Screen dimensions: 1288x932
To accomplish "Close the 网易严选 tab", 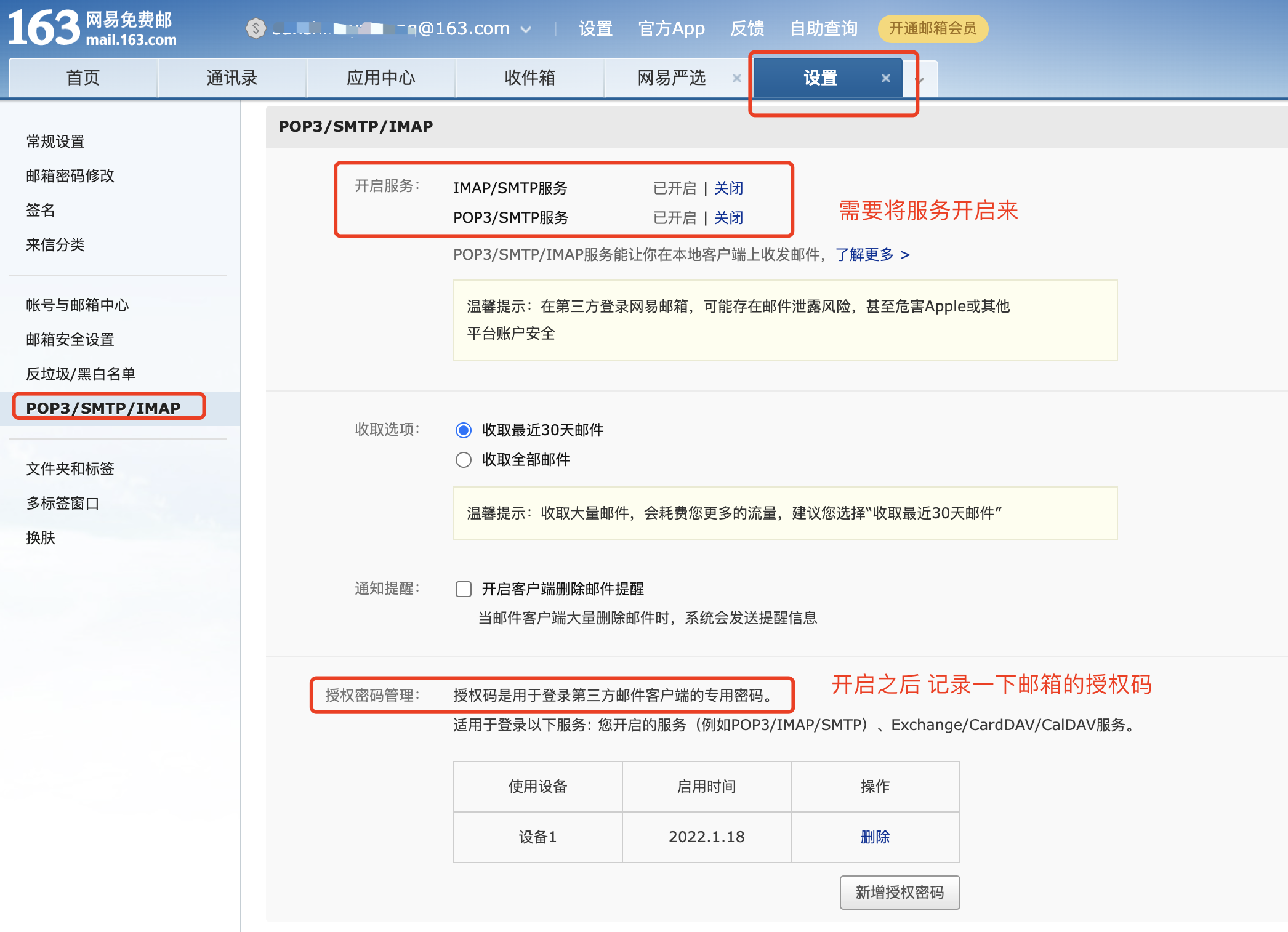I will [x=736, y=78].
